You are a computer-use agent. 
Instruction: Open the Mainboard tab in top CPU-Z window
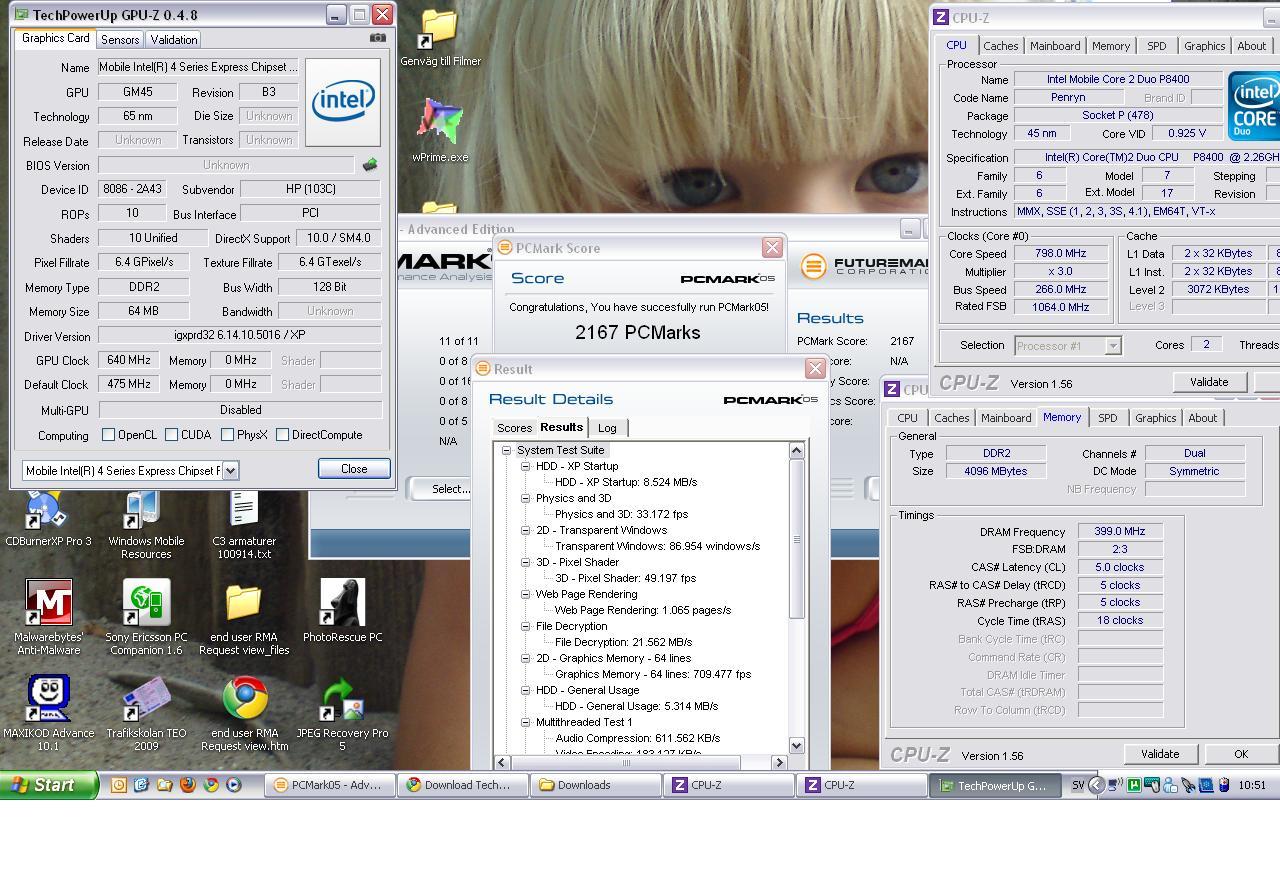point(1055,45)
